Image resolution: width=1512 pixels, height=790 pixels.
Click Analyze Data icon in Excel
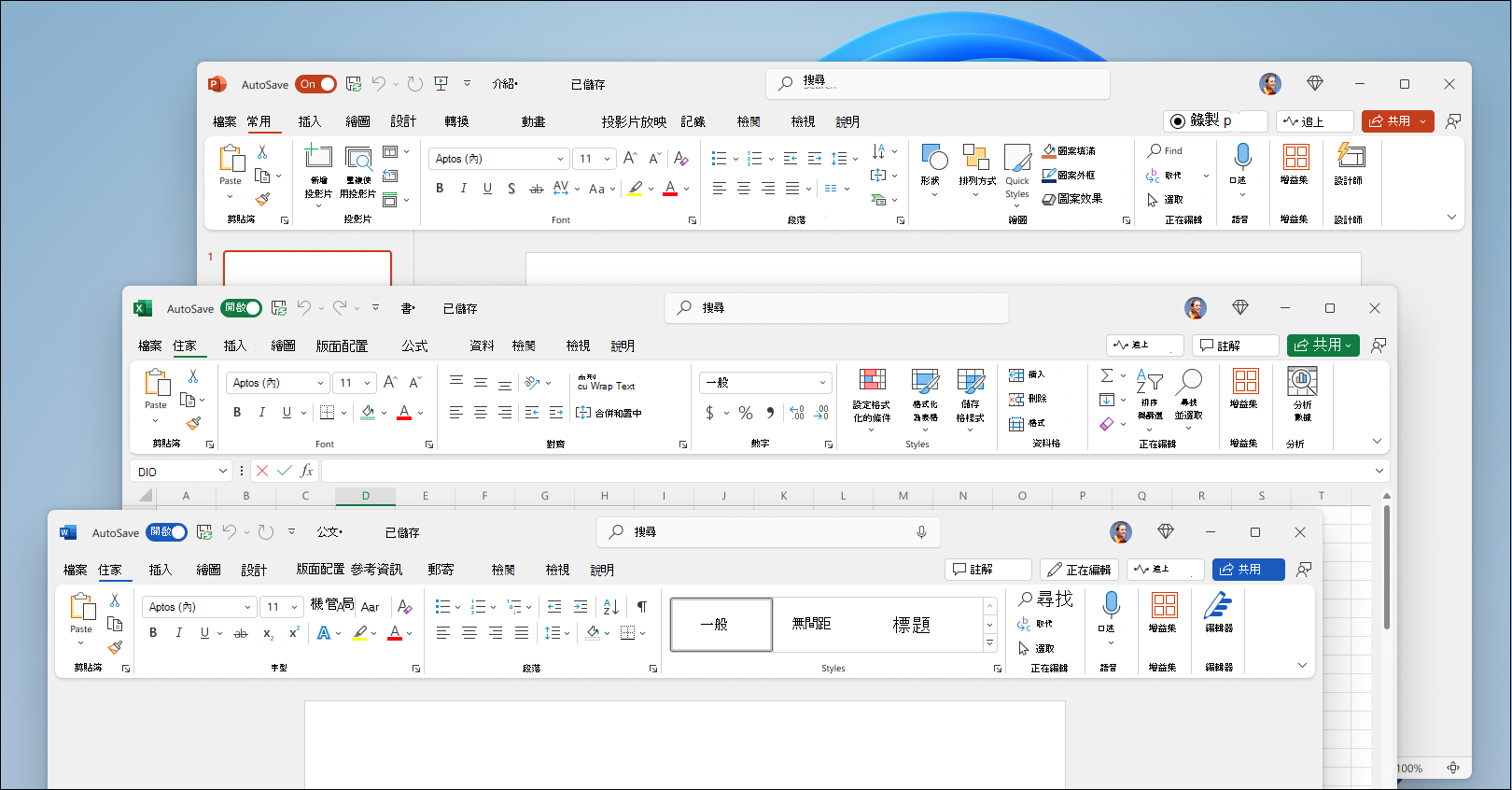coord(1302,381)
